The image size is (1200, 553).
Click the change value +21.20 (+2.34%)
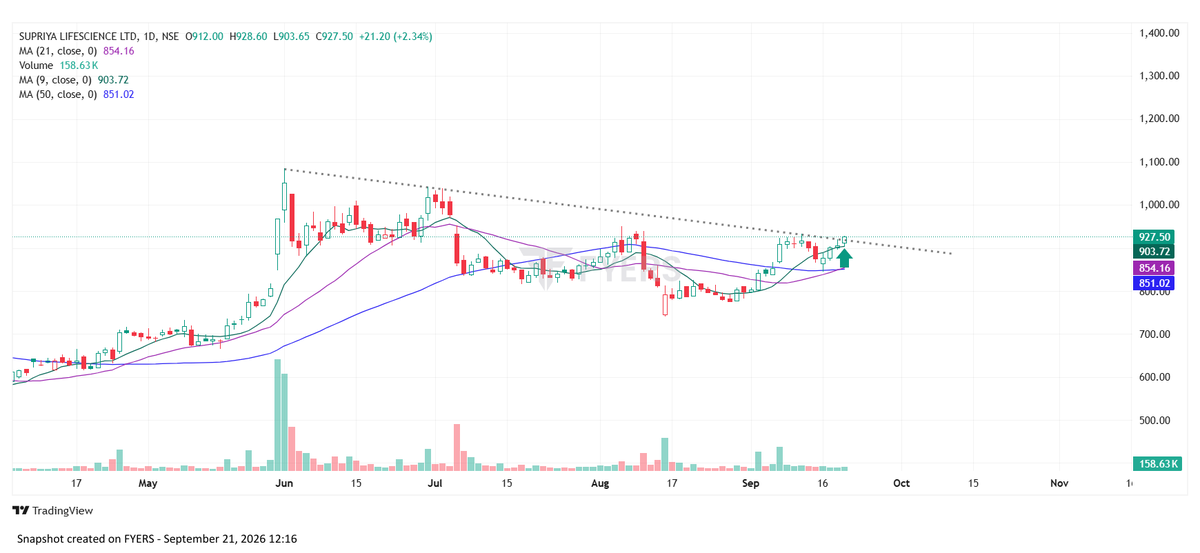point(397,37)
